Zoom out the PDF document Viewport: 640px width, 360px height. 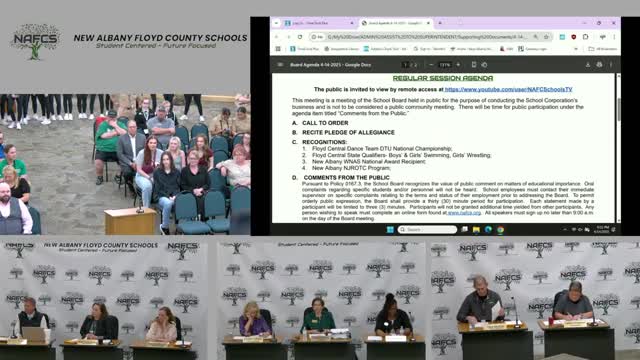(x=431, y=64)
